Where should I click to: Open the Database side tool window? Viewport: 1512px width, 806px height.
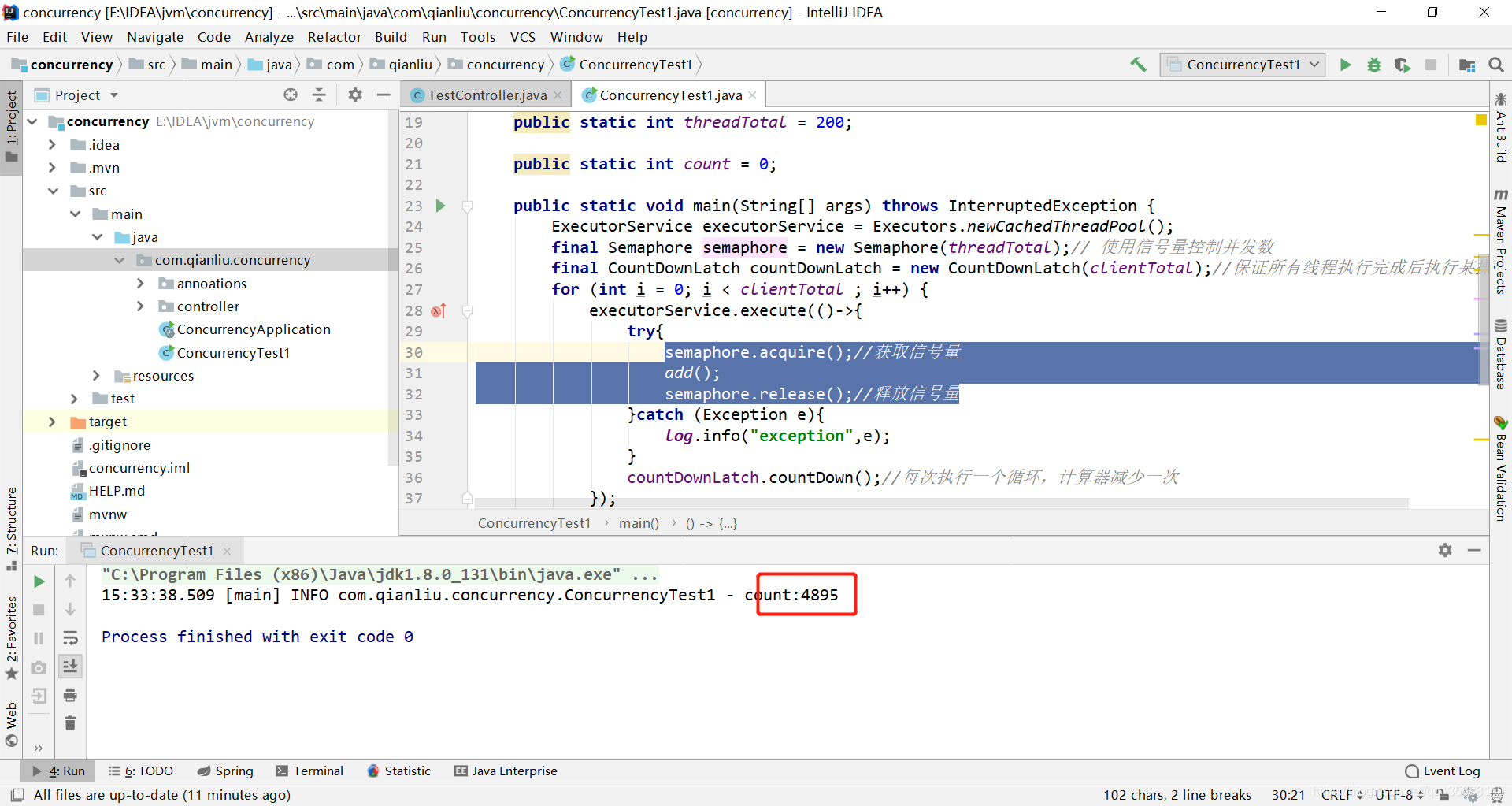[x=1501, y=354]
